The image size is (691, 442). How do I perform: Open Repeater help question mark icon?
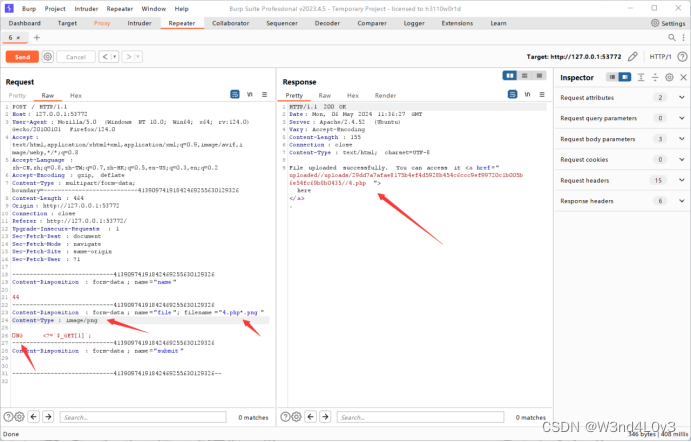click(x=682, y=56)
